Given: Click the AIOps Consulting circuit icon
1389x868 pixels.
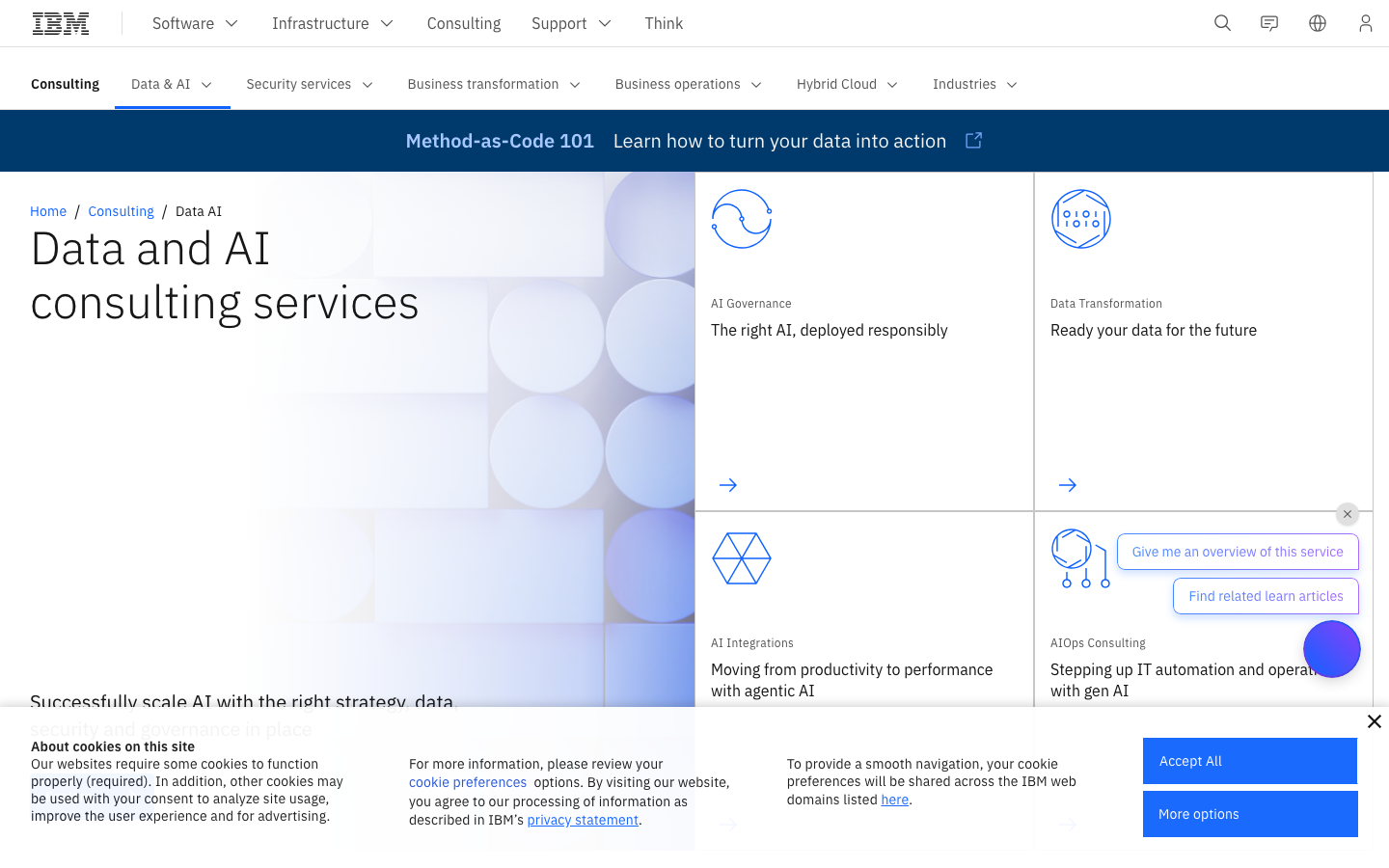Looking at the screenshot, I should [1080, 558].
